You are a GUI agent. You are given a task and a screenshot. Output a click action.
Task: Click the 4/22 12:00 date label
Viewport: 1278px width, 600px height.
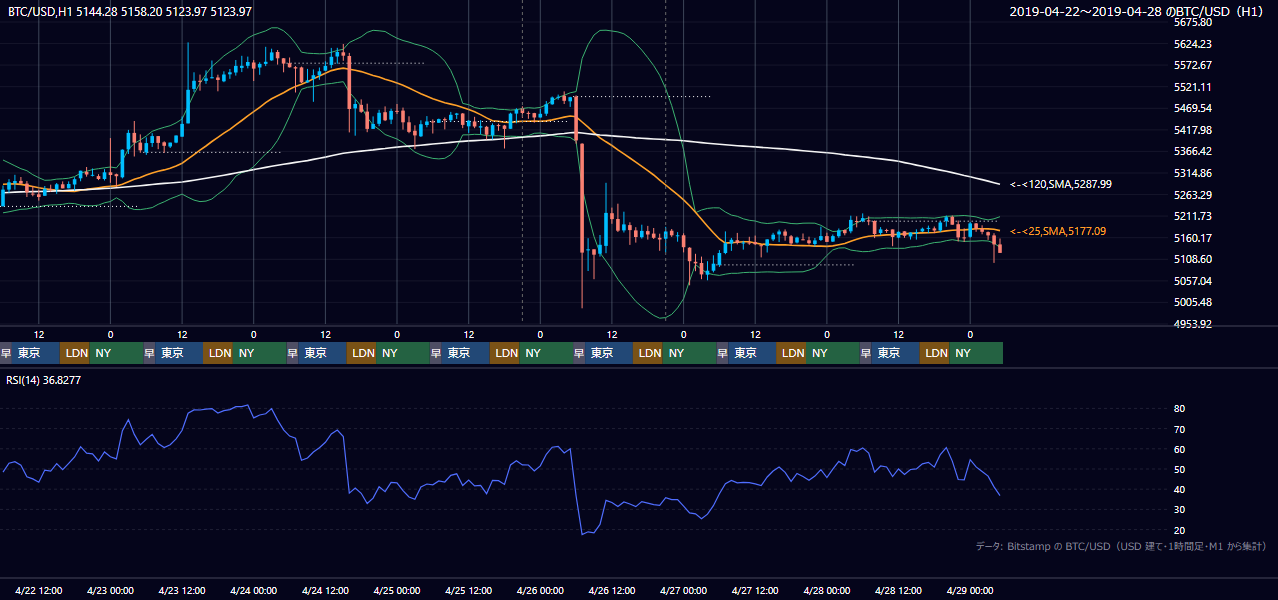(39, 590)
